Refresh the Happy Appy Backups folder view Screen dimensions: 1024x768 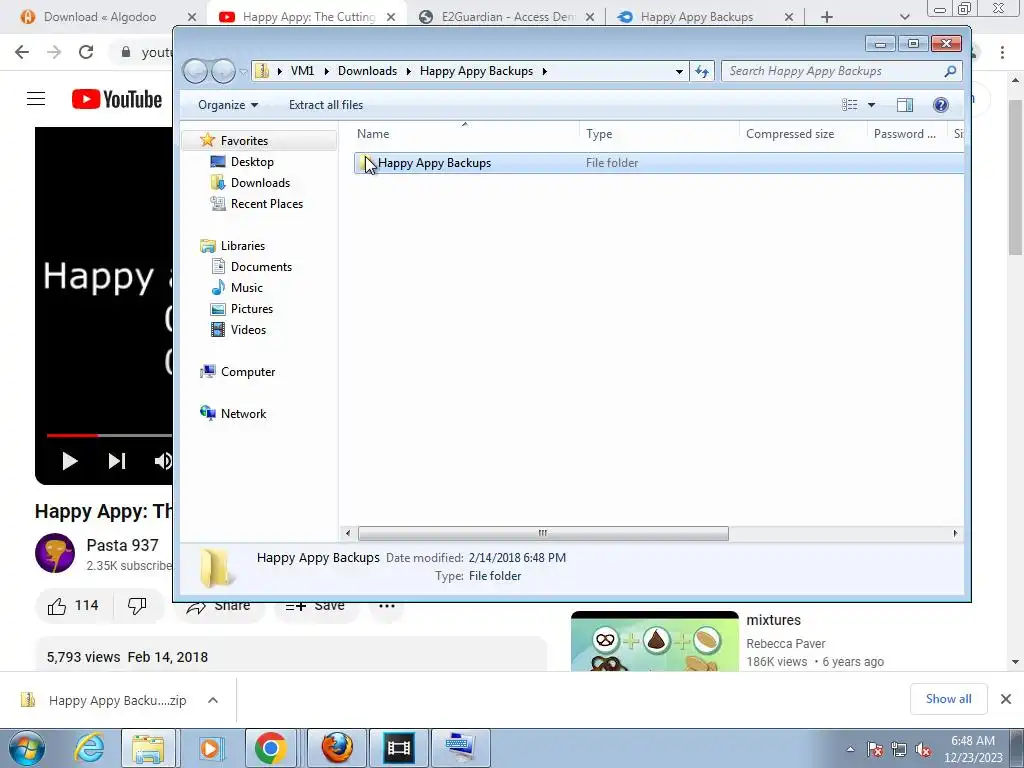[702, 71]
